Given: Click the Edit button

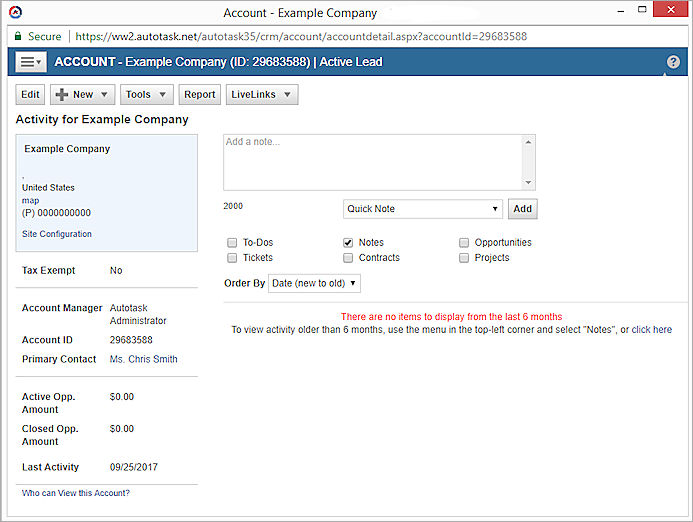Looking at the screenshot, I should (30, 95).
